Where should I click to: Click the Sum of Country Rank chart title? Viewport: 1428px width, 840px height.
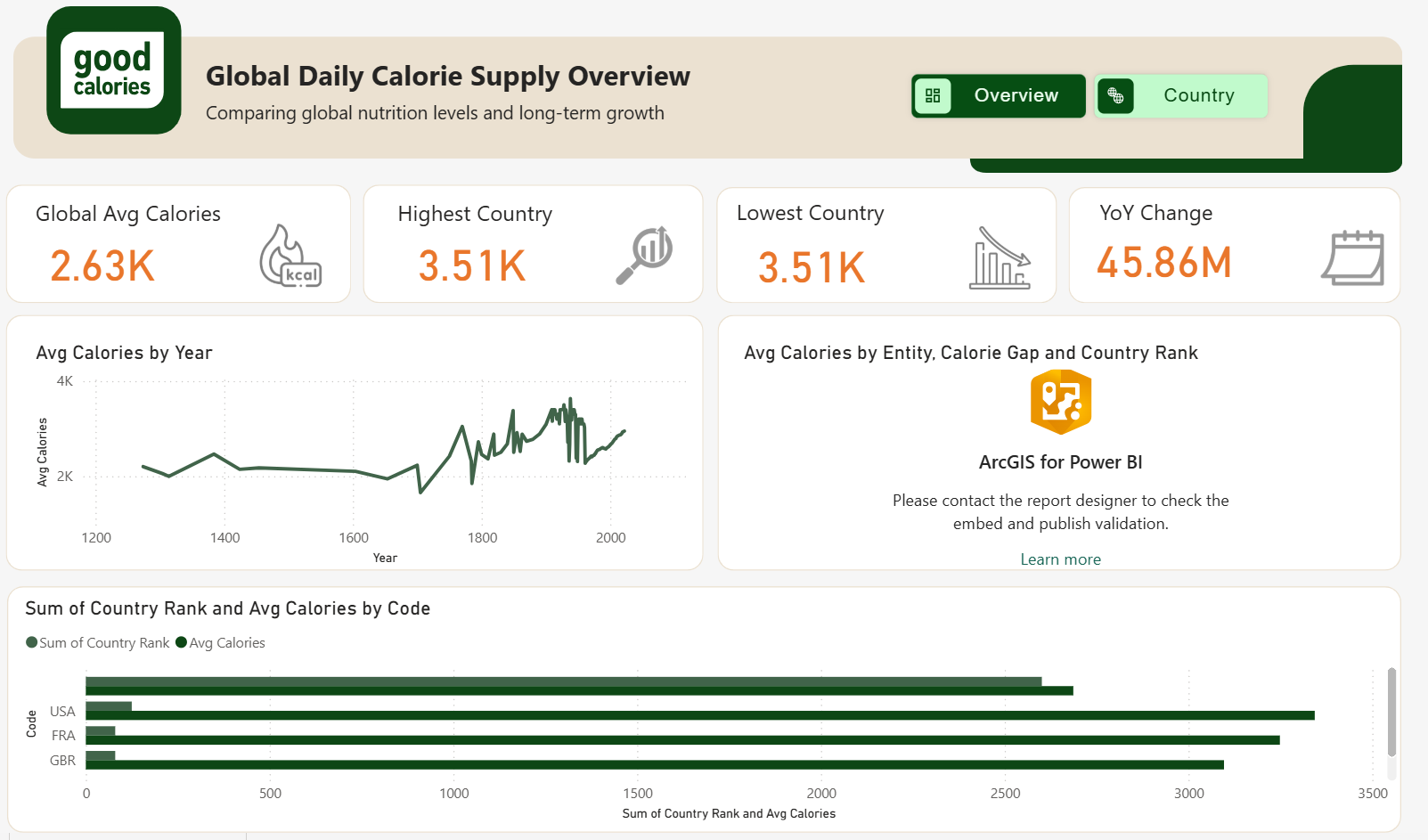click(228, 608)
